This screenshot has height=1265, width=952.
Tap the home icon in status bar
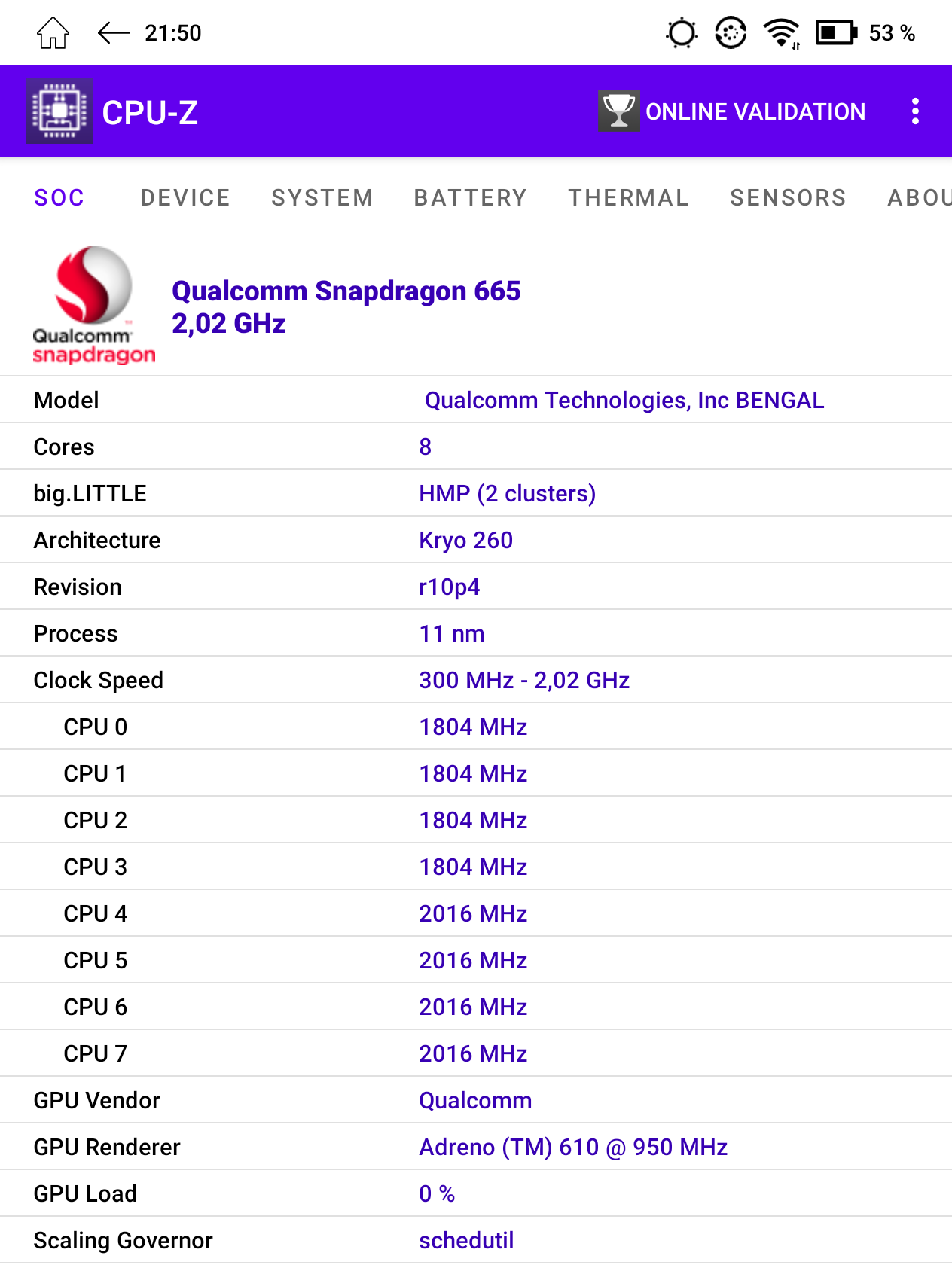coord(53,33)
